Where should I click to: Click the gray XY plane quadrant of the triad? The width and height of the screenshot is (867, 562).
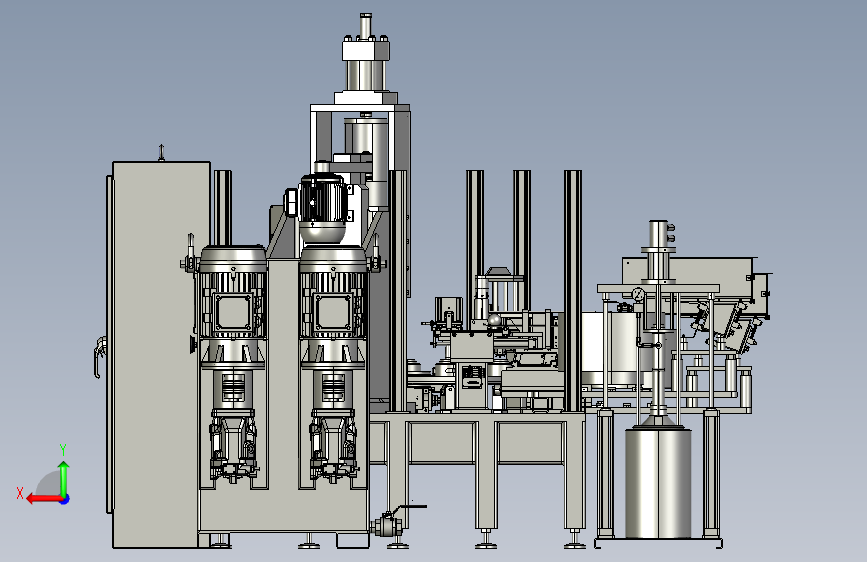(48, 484)
